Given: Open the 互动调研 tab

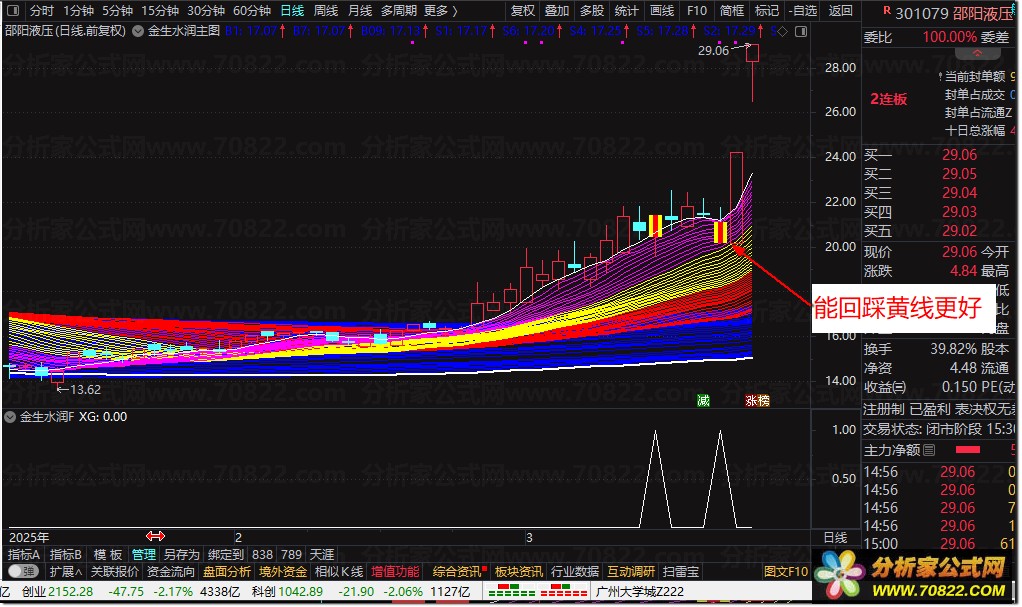Looking at the screenshot, I should pos(631,571).
